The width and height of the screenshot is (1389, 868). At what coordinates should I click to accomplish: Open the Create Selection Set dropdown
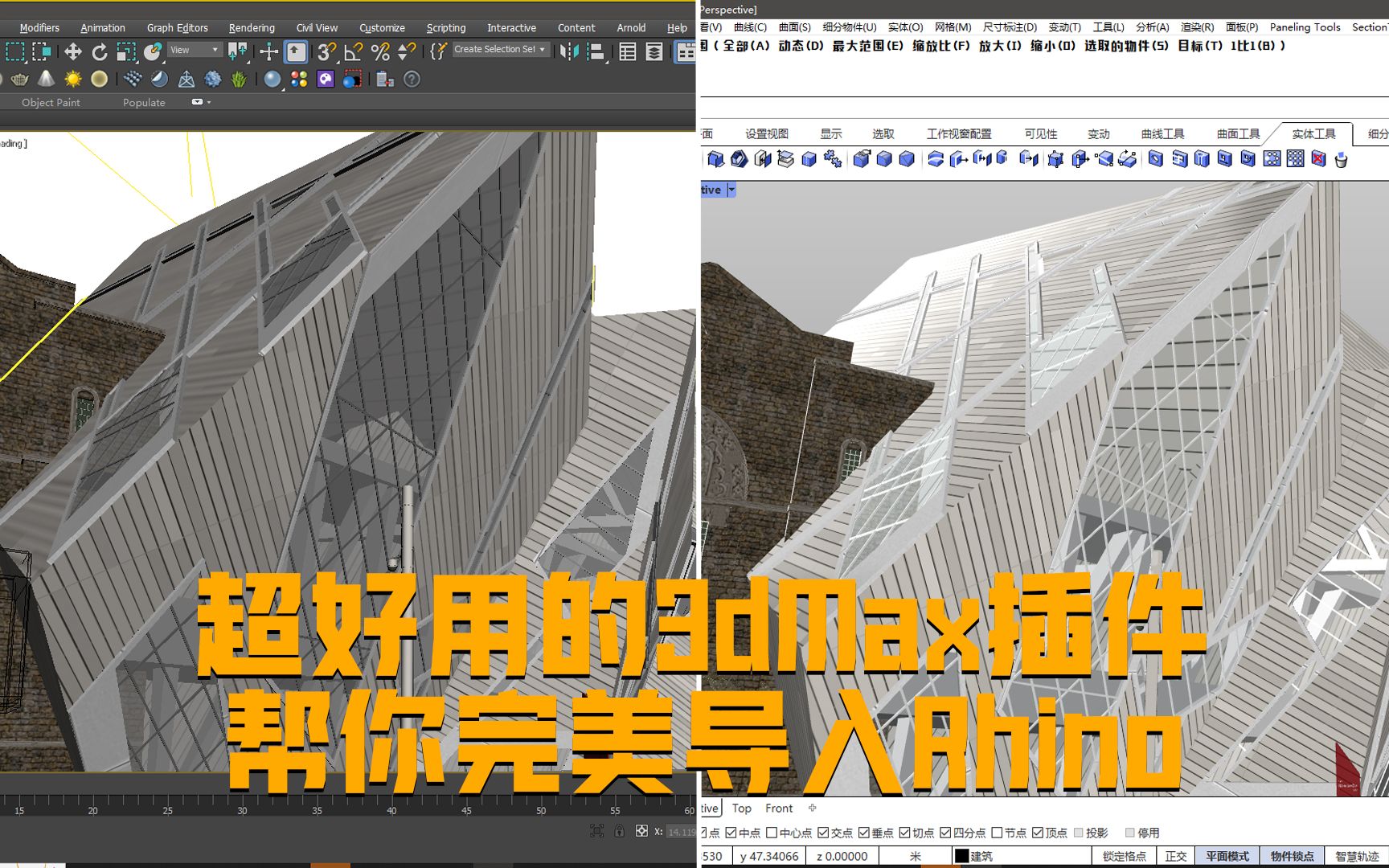(x=500, y=50)
